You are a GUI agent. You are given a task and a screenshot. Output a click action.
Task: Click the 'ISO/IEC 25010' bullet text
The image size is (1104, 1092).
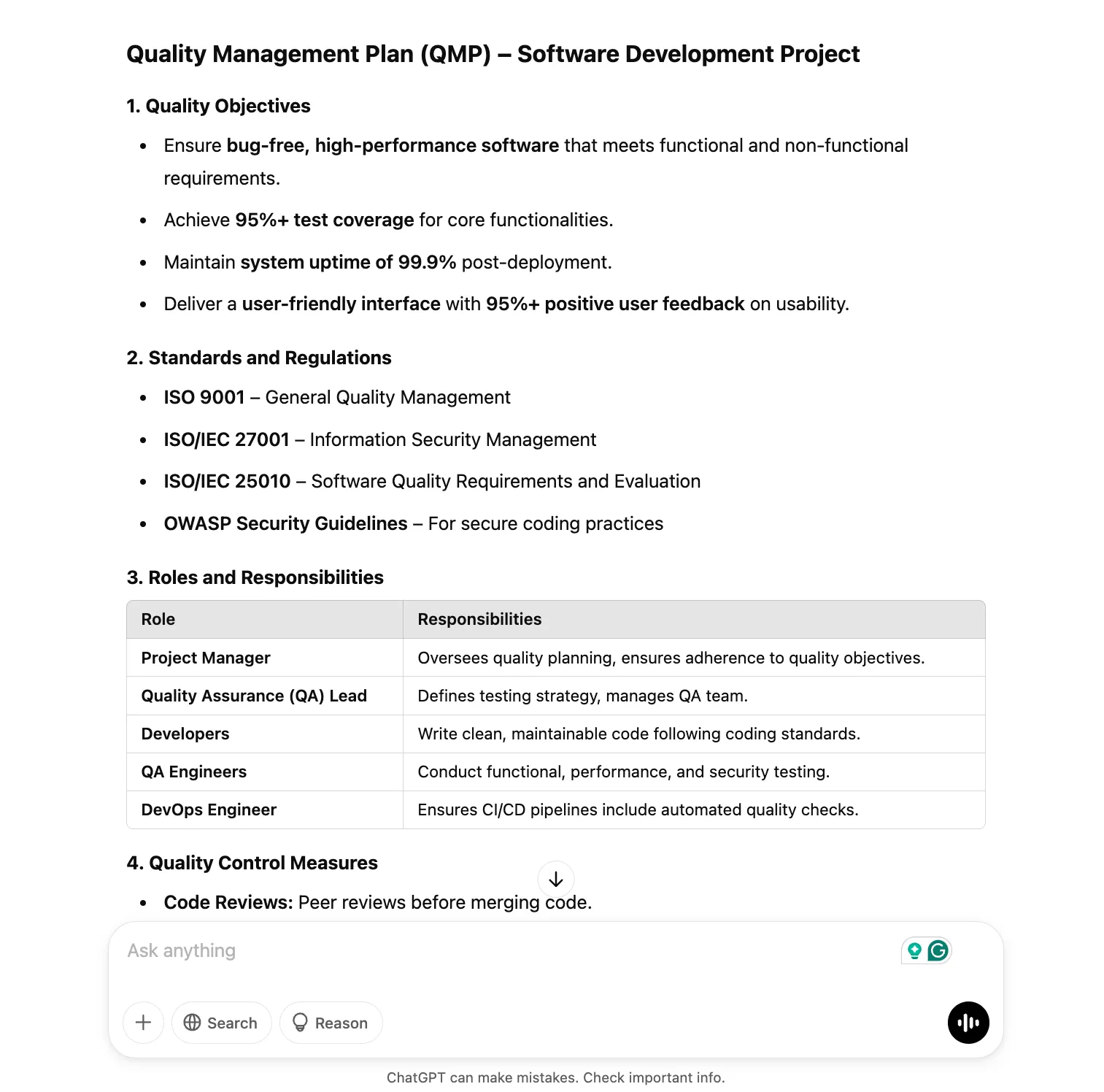click(432, 481)
